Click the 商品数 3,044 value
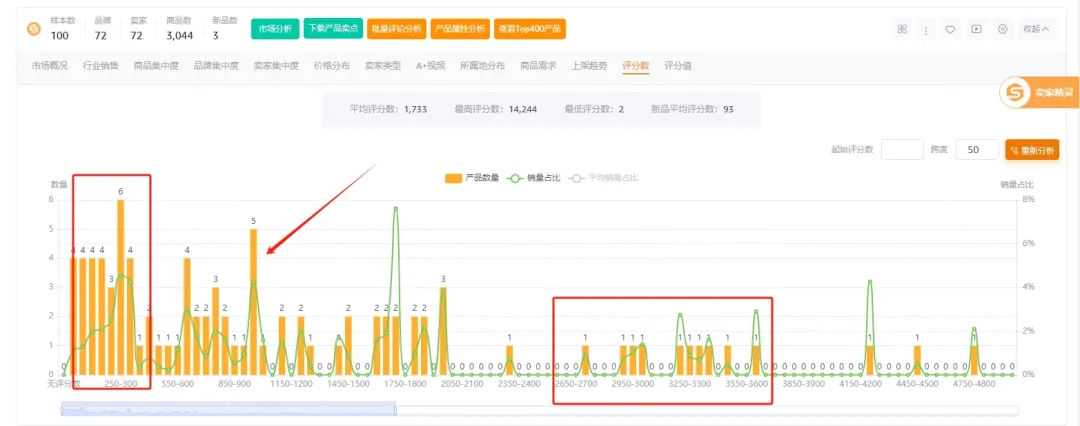 179,35
